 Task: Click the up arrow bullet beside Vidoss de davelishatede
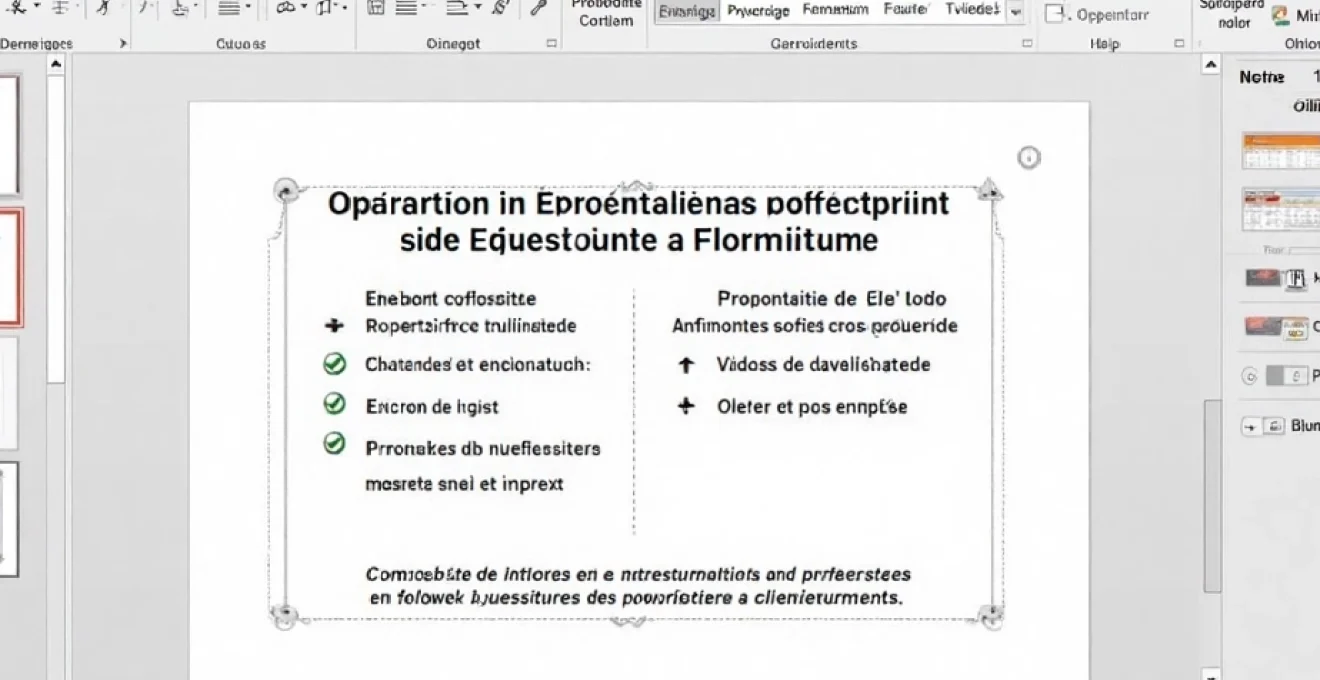[x=686, y=365]
